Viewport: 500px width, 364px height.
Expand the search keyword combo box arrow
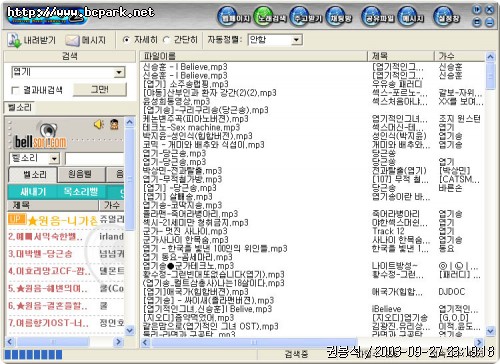pyautogui.click(x=119, y=72)
